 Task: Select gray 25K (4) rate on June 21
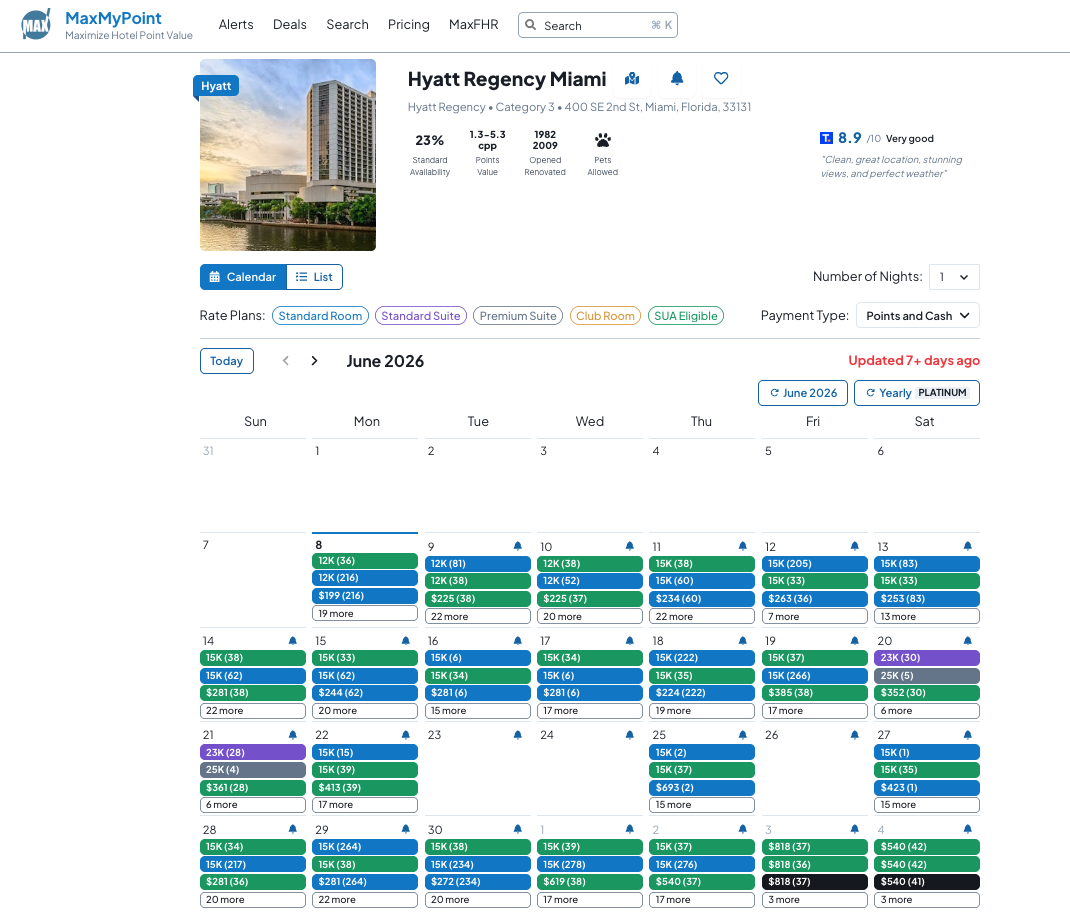(252, 770)
